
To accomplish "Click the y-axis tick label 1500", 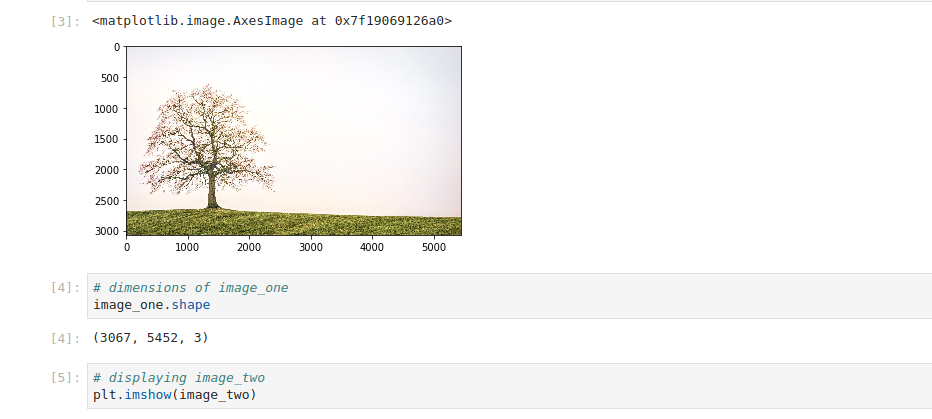I will click(x=106, y=139).
